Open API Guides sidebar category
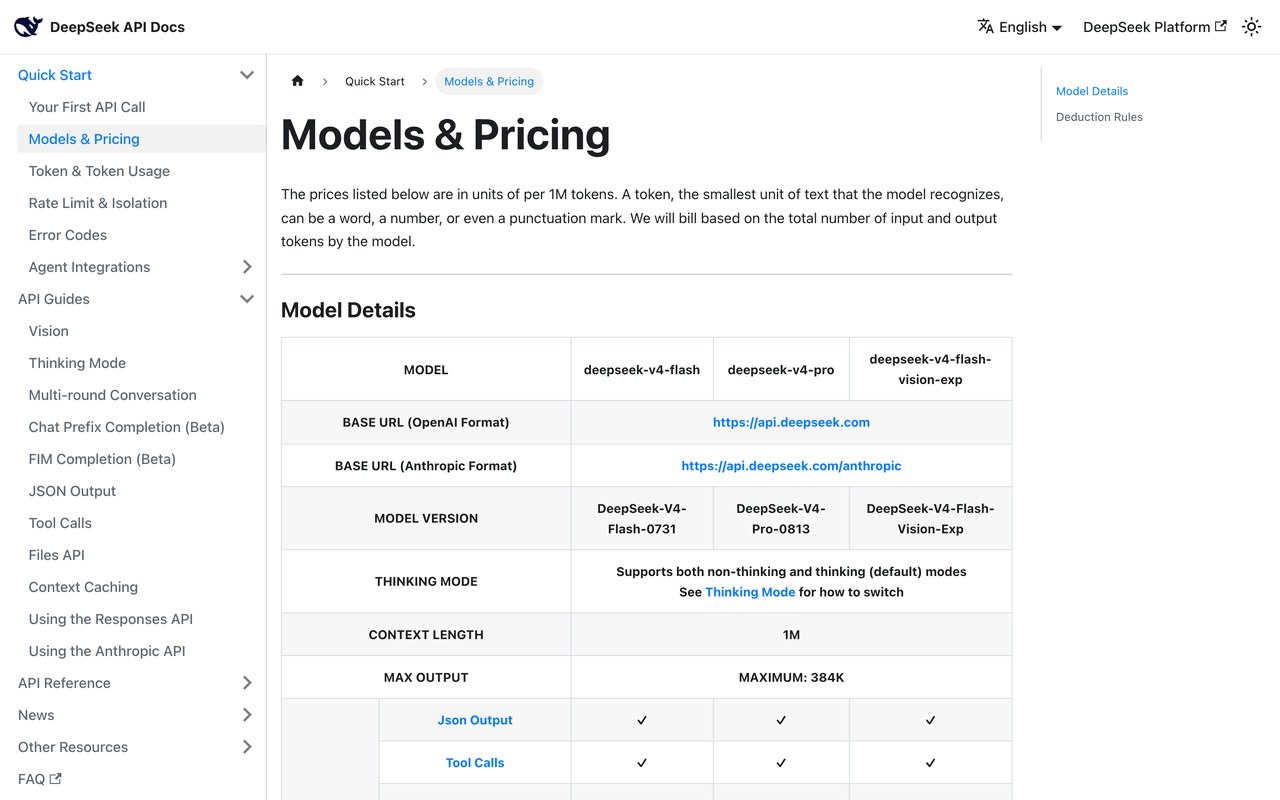 (x=54, y=299)
